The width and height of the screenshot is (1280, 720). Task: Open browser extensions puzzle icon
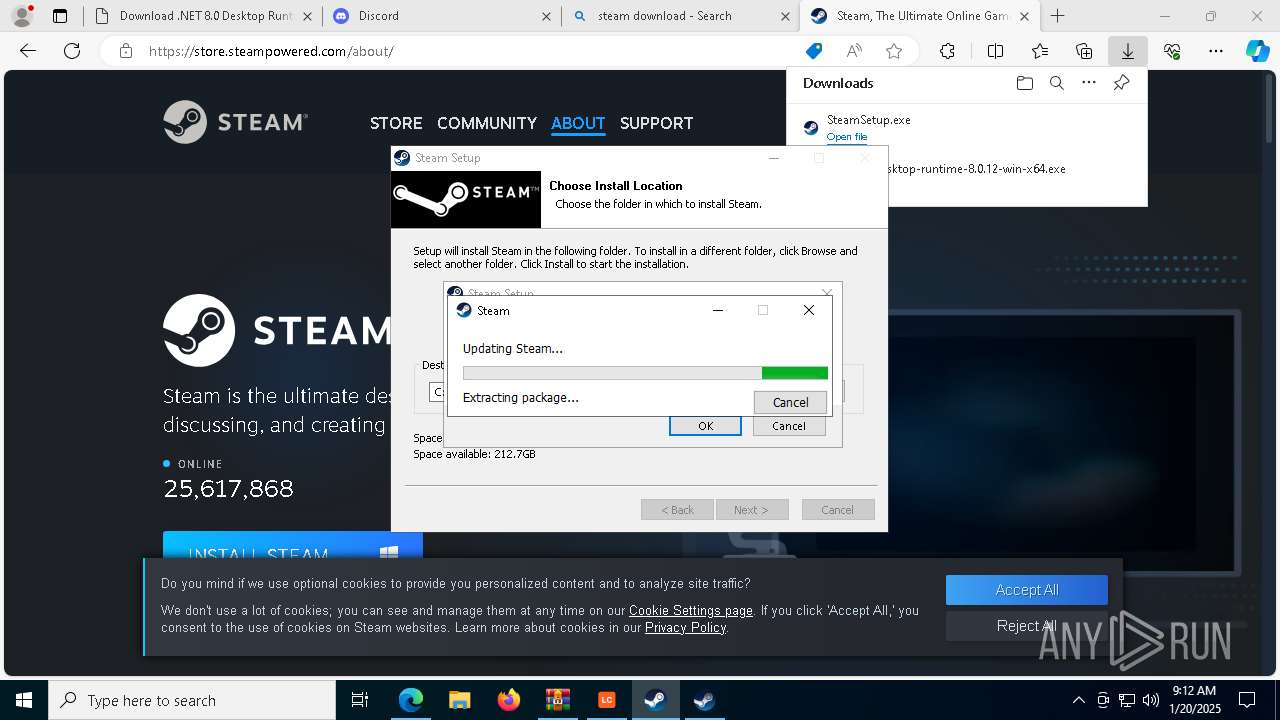pos(947,51)
